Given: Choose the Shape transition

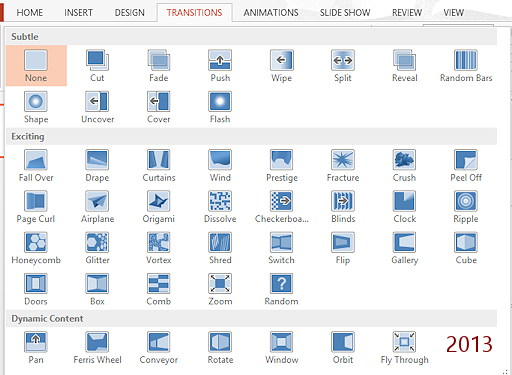Looking at the screenshot, I should click(36, 107).
